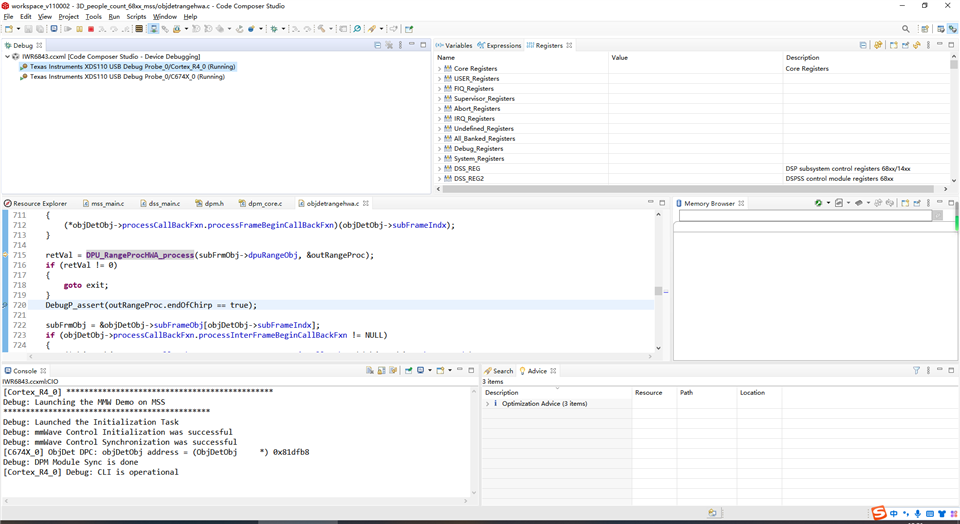Click the debug gear icon in main toolbar
The height and width of the screenshot is (524, 960).
point(274,29)
